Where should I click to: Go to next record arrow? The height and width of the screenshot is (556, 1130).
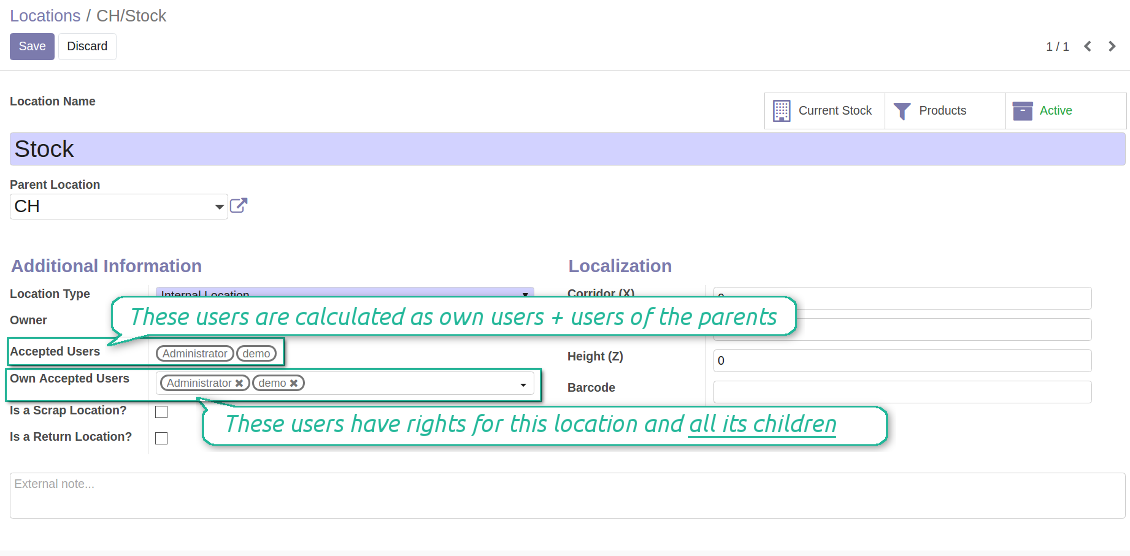pyautogui.click(x=1112, y=47)
